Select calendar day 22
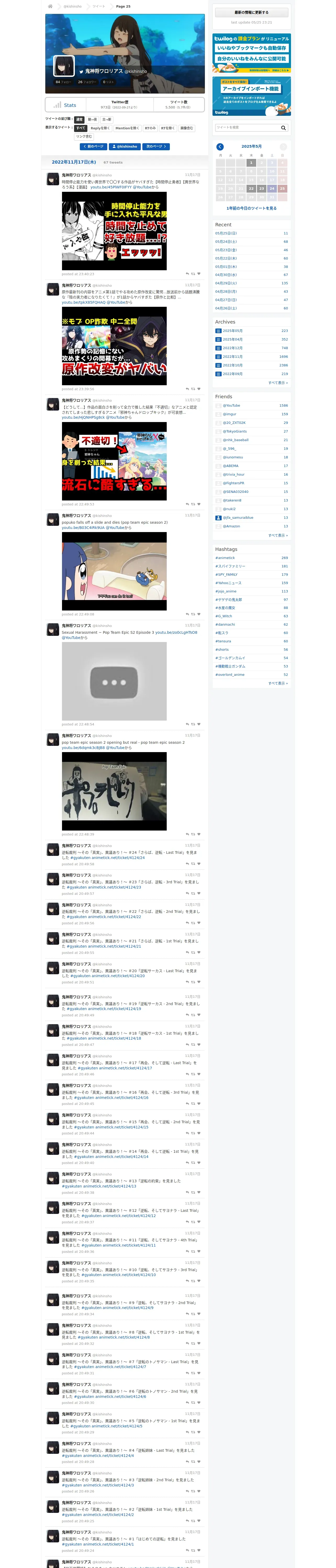Image resolution: width=336 pixels, height=1568 pixels. click(x=251, y=189)
